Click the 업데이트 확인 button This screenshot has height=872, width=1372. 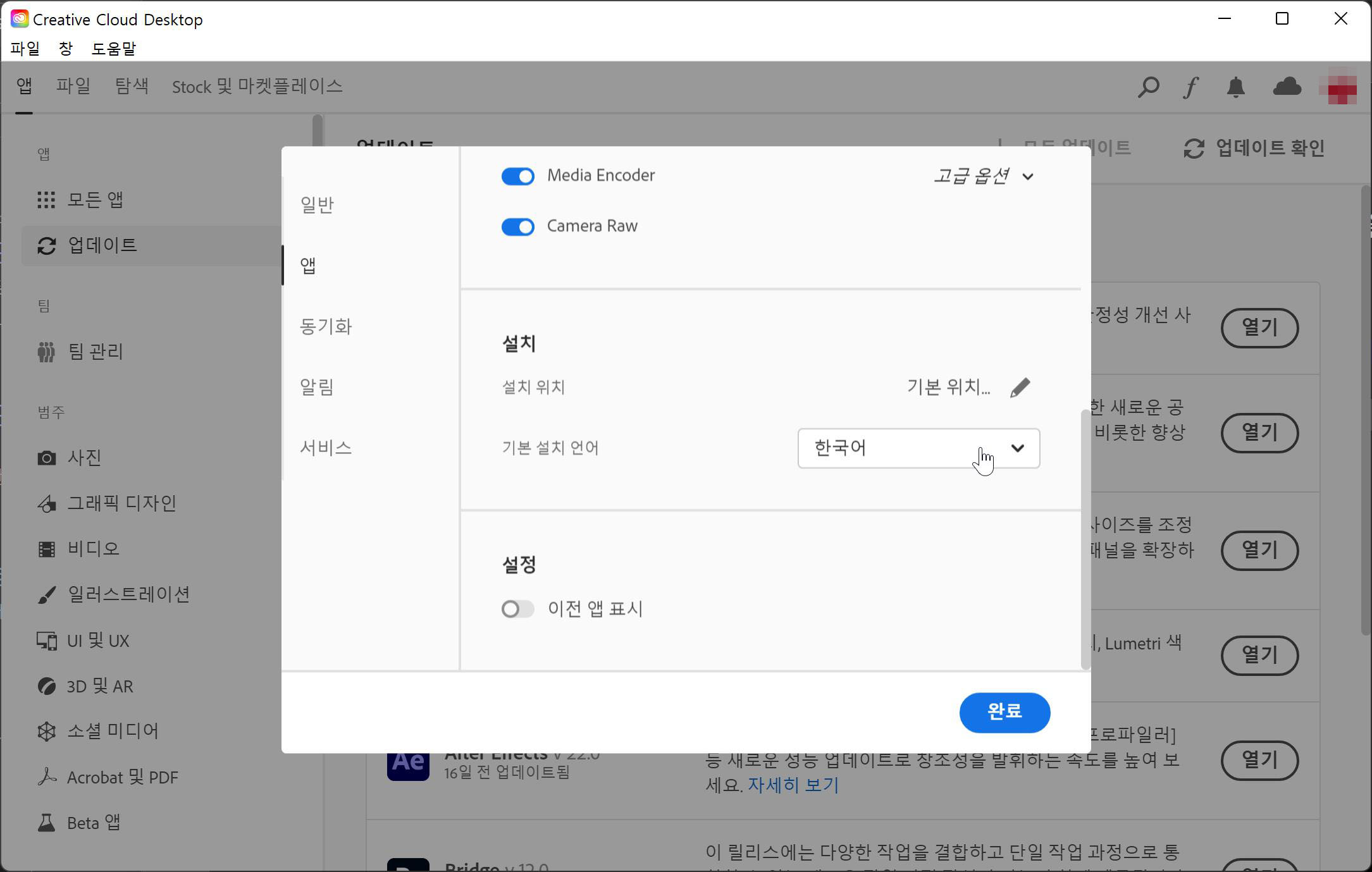click(x=1254, y=148)
